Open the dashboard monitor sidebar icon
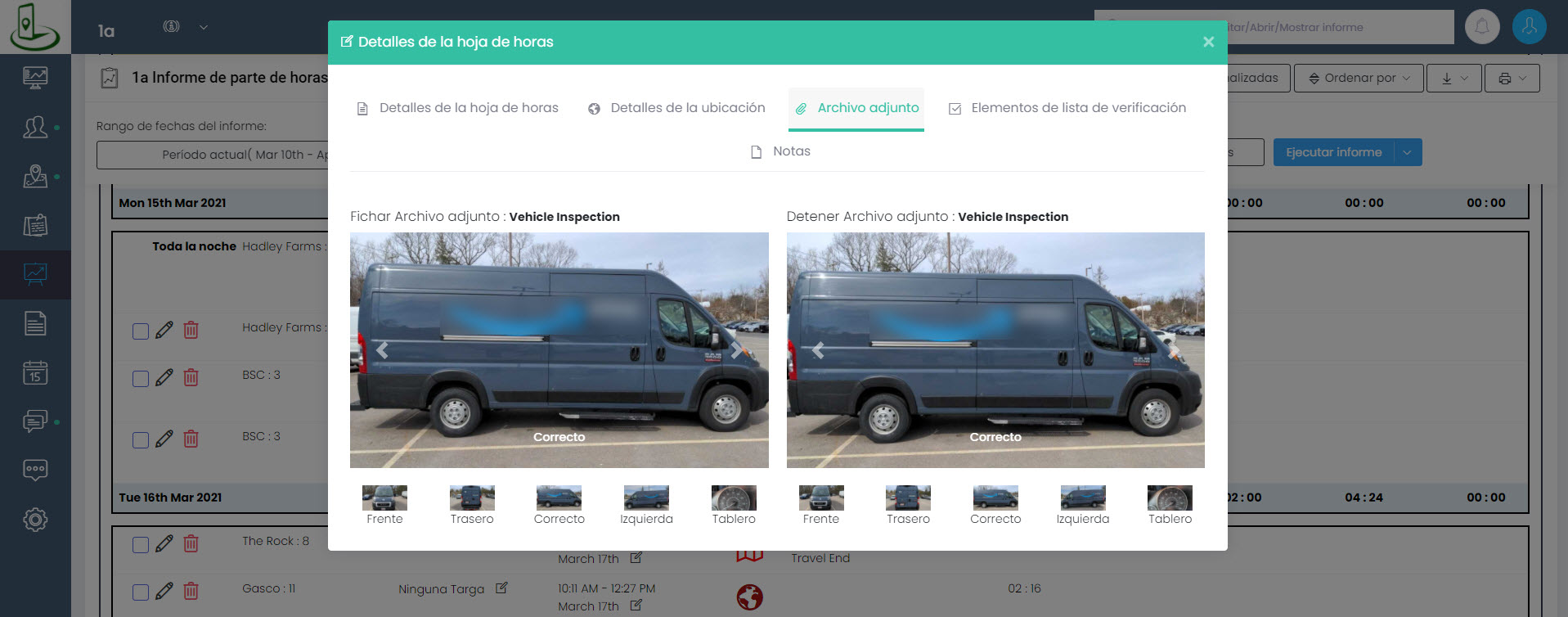This screenshot has height=617, width=1568. pos(35,78)
